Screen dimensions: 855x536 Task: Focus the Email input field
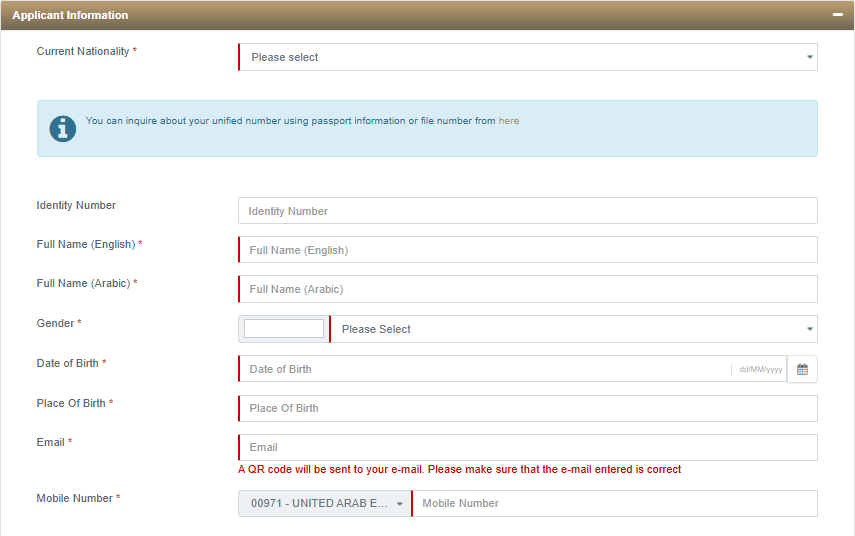point(528,447)
